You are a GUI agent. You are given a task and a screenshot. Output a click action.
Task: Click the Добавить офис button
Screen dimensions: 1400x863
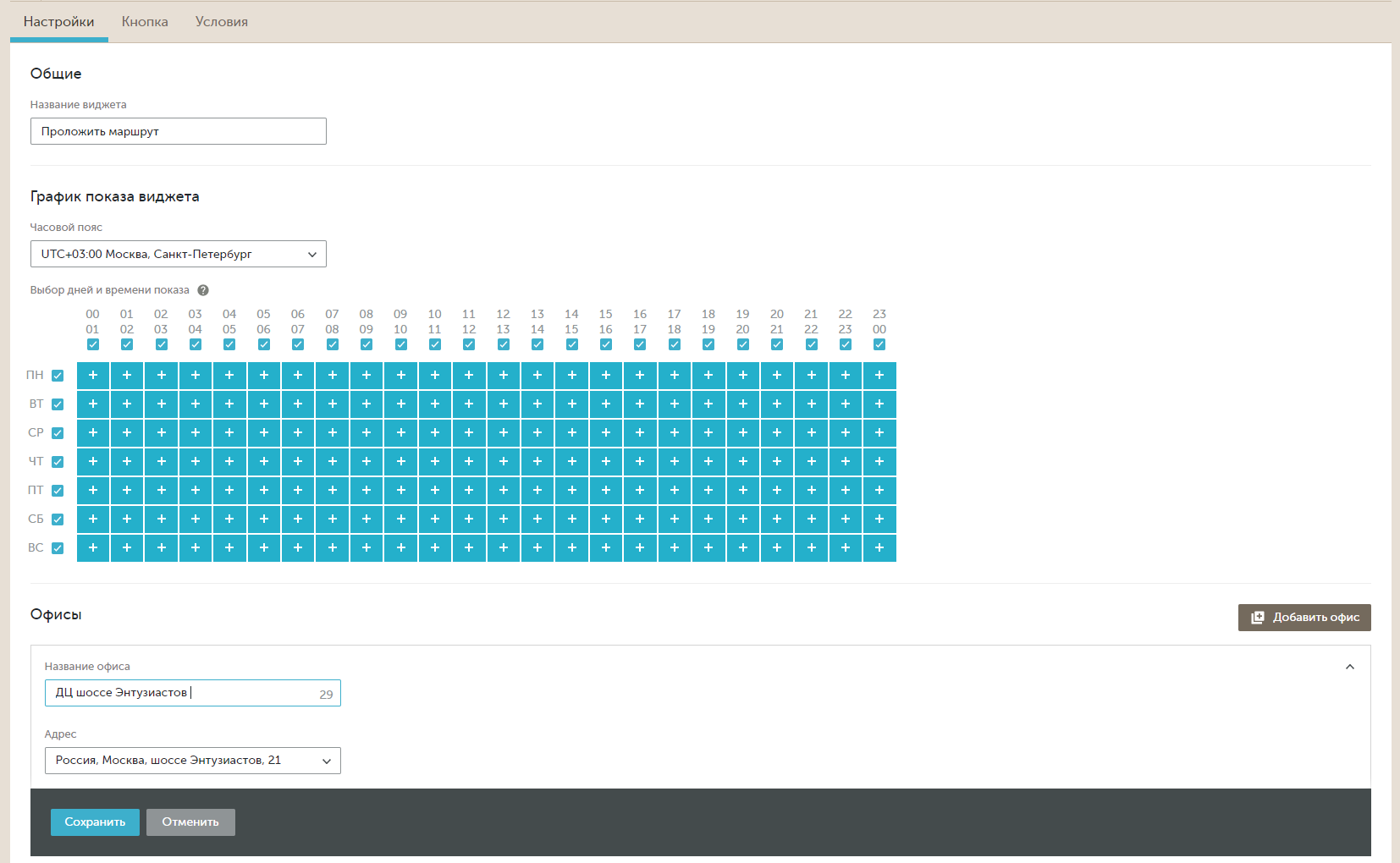[x=1304, y=618]
